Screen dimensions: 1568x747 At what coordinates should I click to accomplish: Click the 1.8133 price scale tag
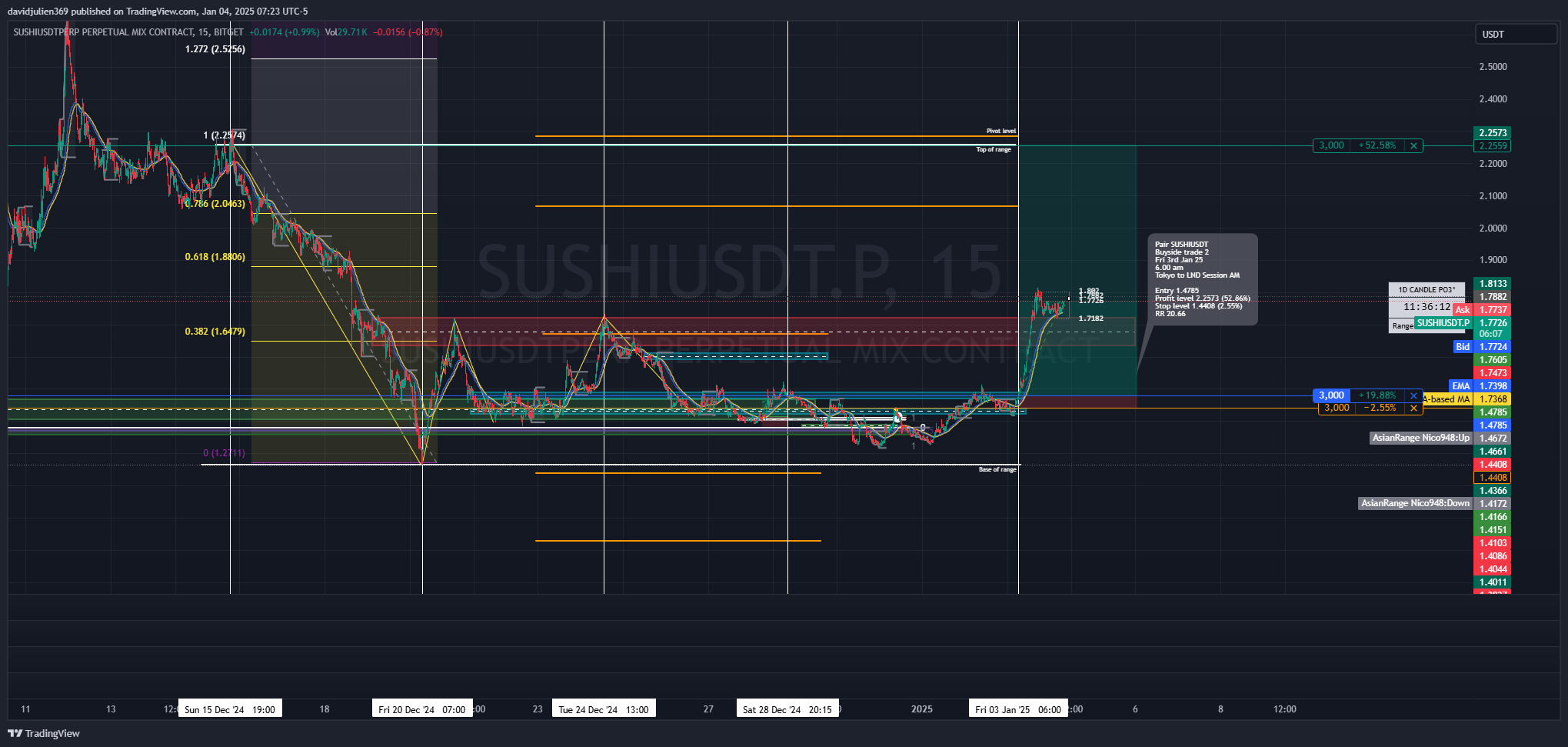[1493, 284]
